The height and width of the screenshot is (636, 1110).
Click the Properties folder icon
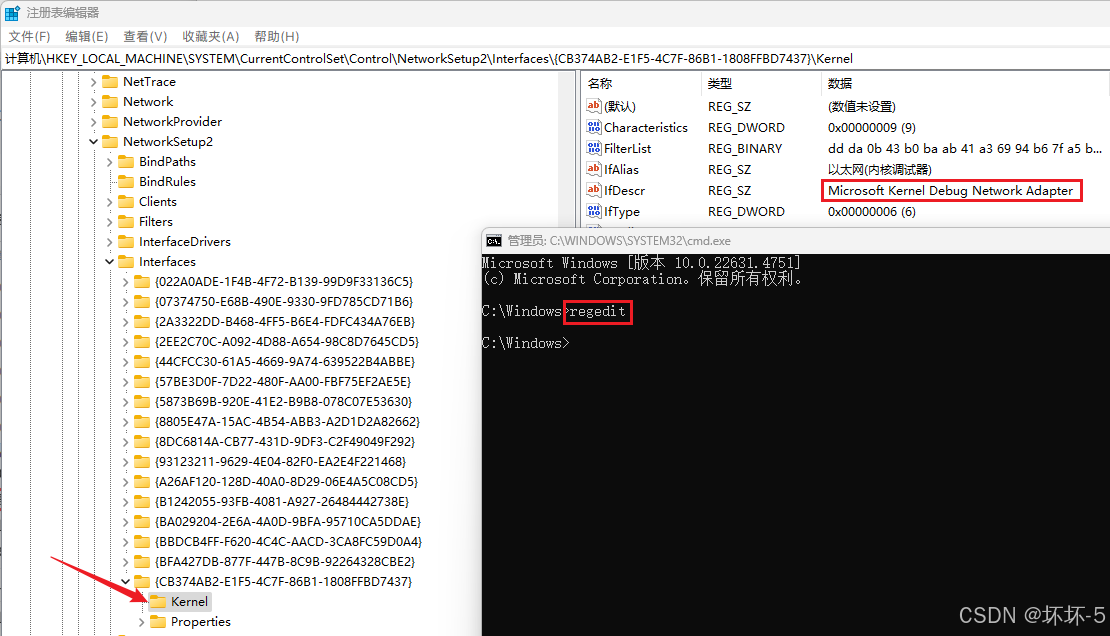coord(158,621)
